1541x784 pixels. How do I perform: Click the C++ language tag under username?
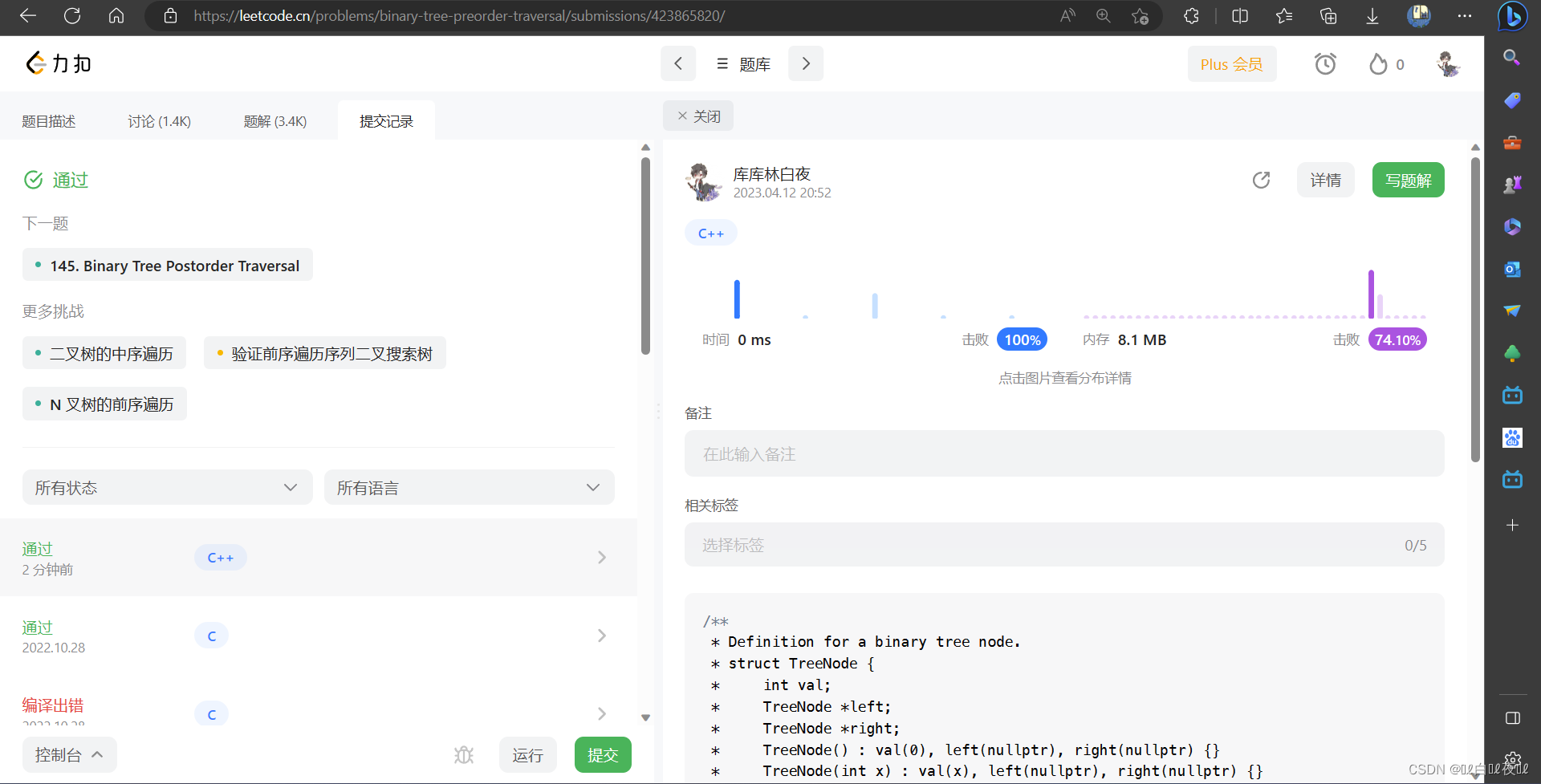pos(711,233)
